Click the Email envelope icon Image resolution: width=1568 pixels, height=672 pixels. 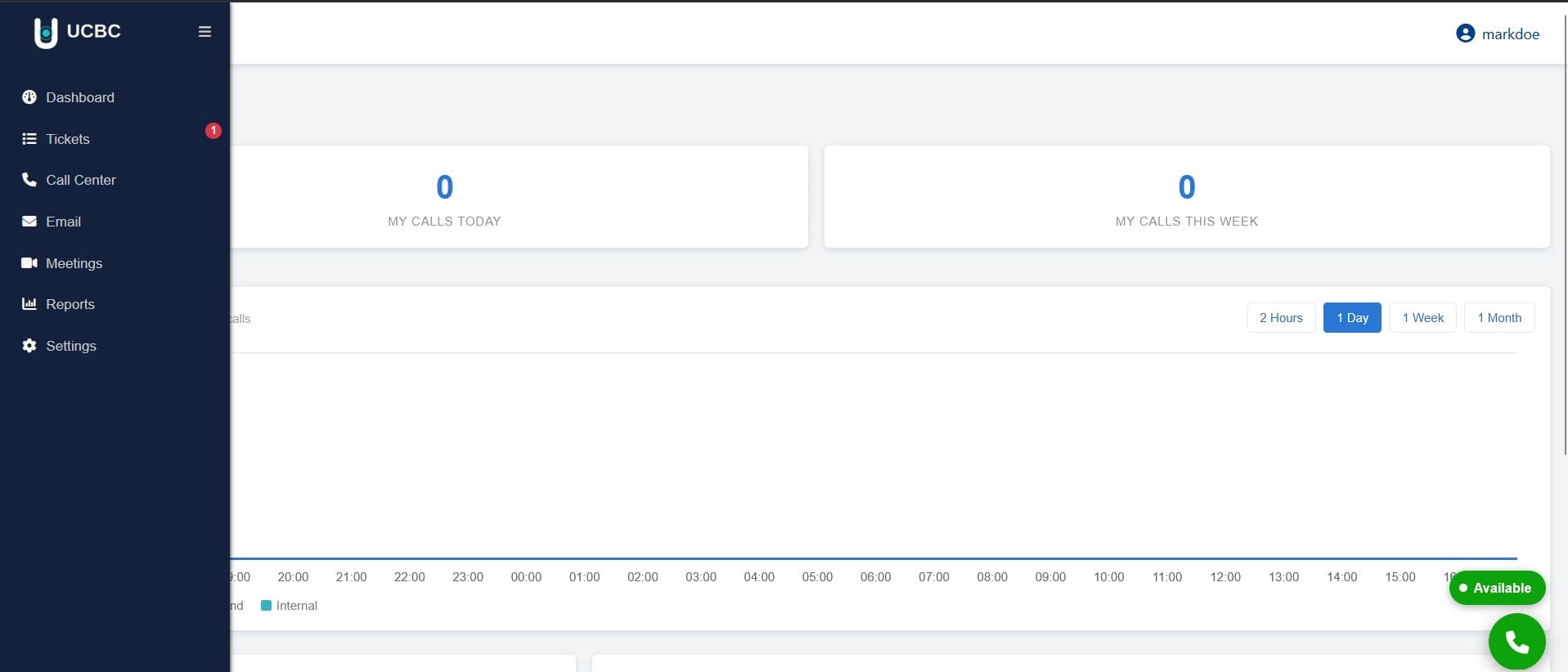pyautogui.click(x=29, y=222)
